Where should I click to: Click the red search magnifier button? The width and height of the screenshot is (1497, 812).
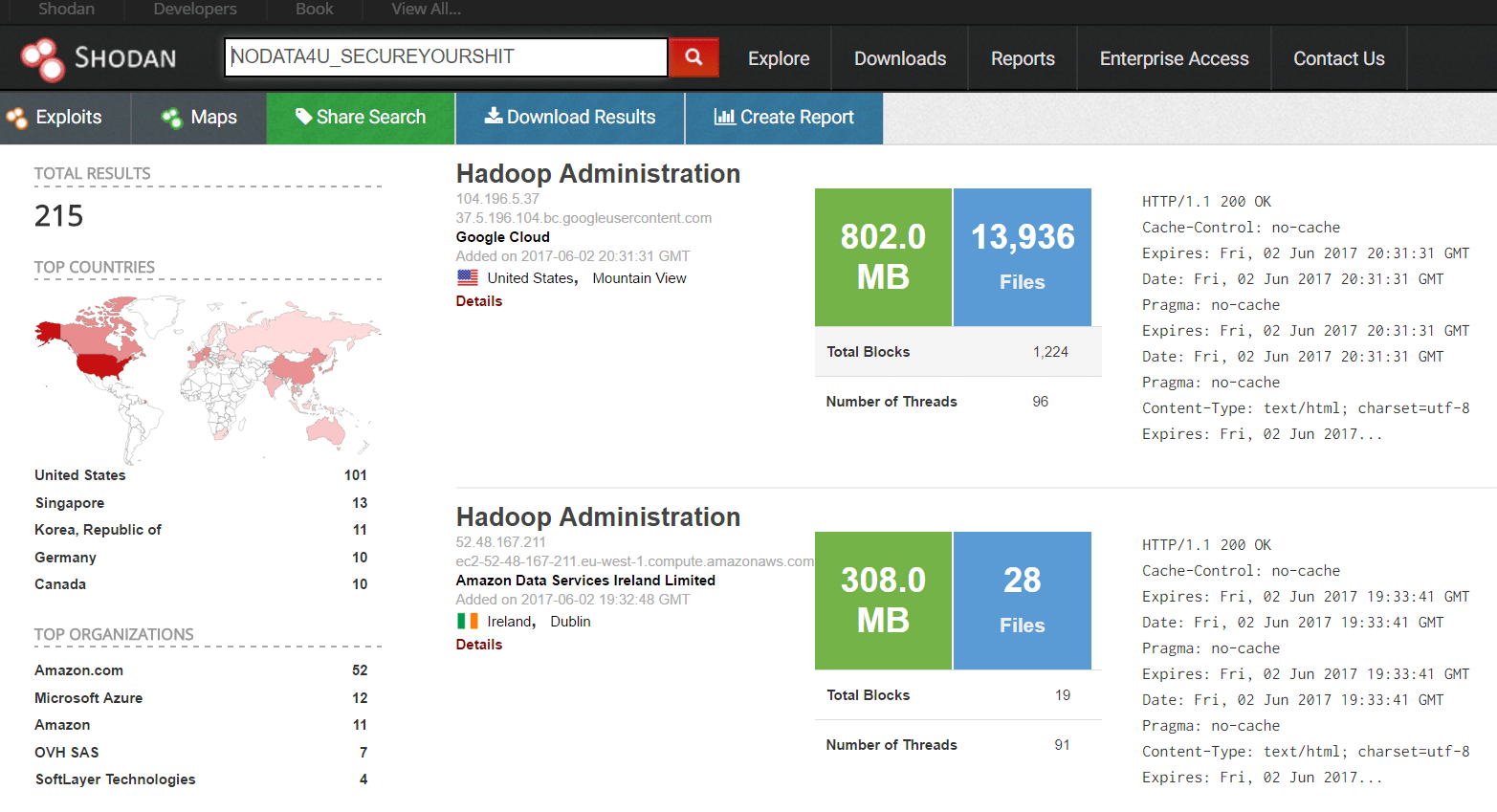[693, 57]
